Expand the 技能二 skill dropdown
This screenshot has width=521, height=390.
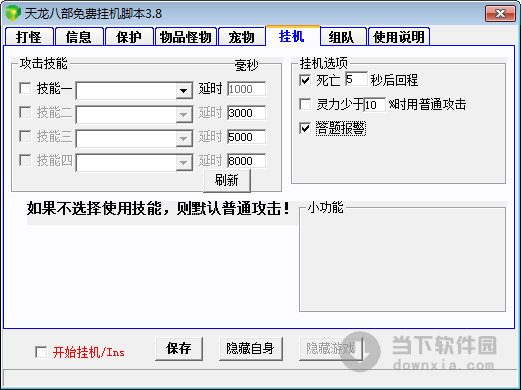(x=184, y=114)
